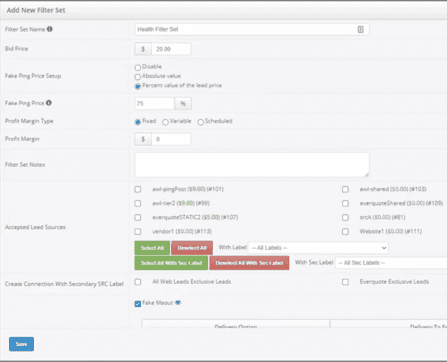Click the green Select All button
The image size is (447, 362).
coord(152,248)
